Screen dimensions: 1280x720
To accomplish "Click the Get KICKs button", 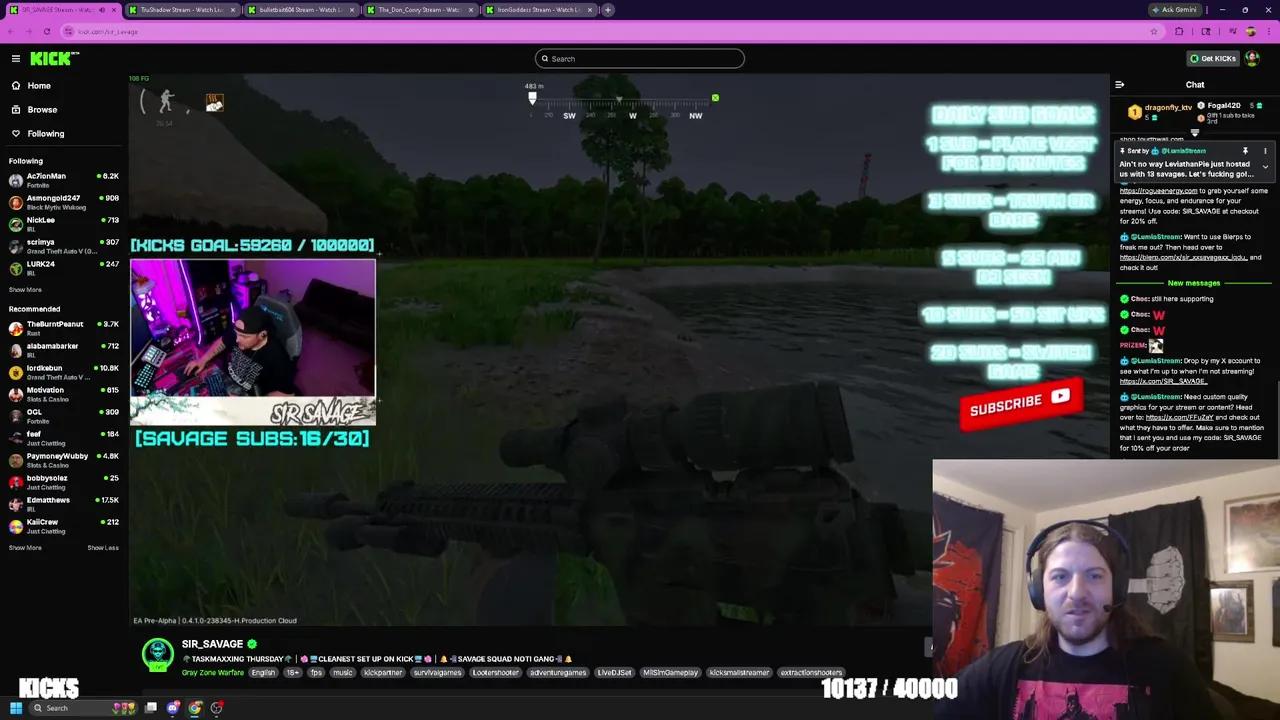I will click(1213, 59).
